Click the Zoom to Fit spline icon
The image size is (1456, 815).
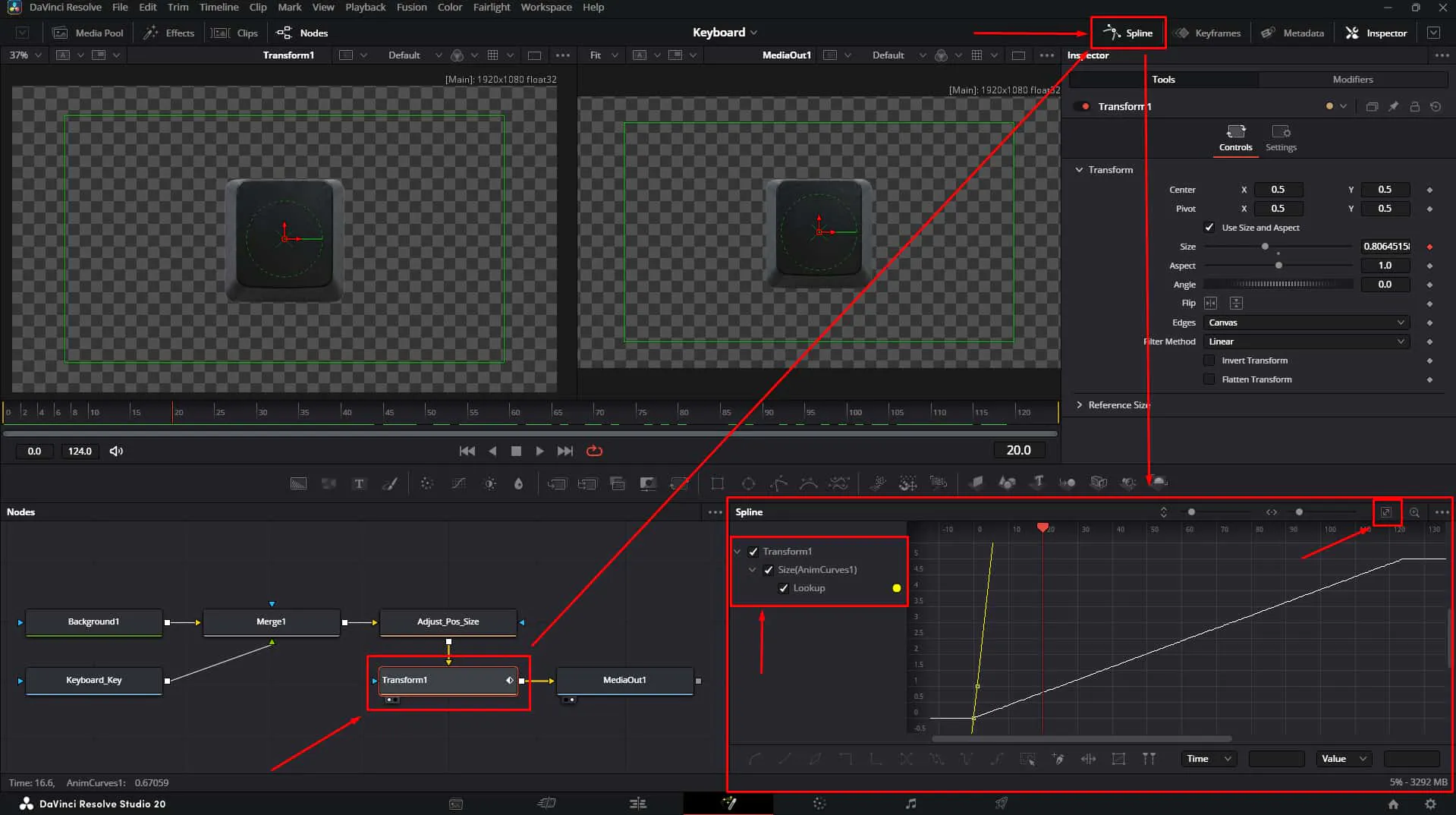tap(1385, 512)
